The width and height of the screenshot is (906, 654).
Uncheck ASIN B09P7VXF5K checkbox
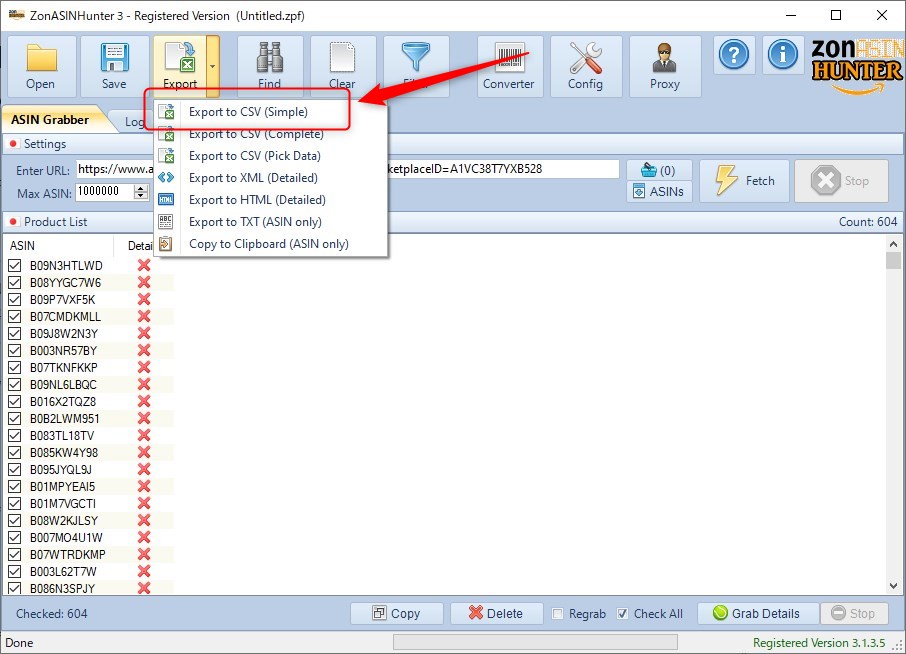coord(14,300)
